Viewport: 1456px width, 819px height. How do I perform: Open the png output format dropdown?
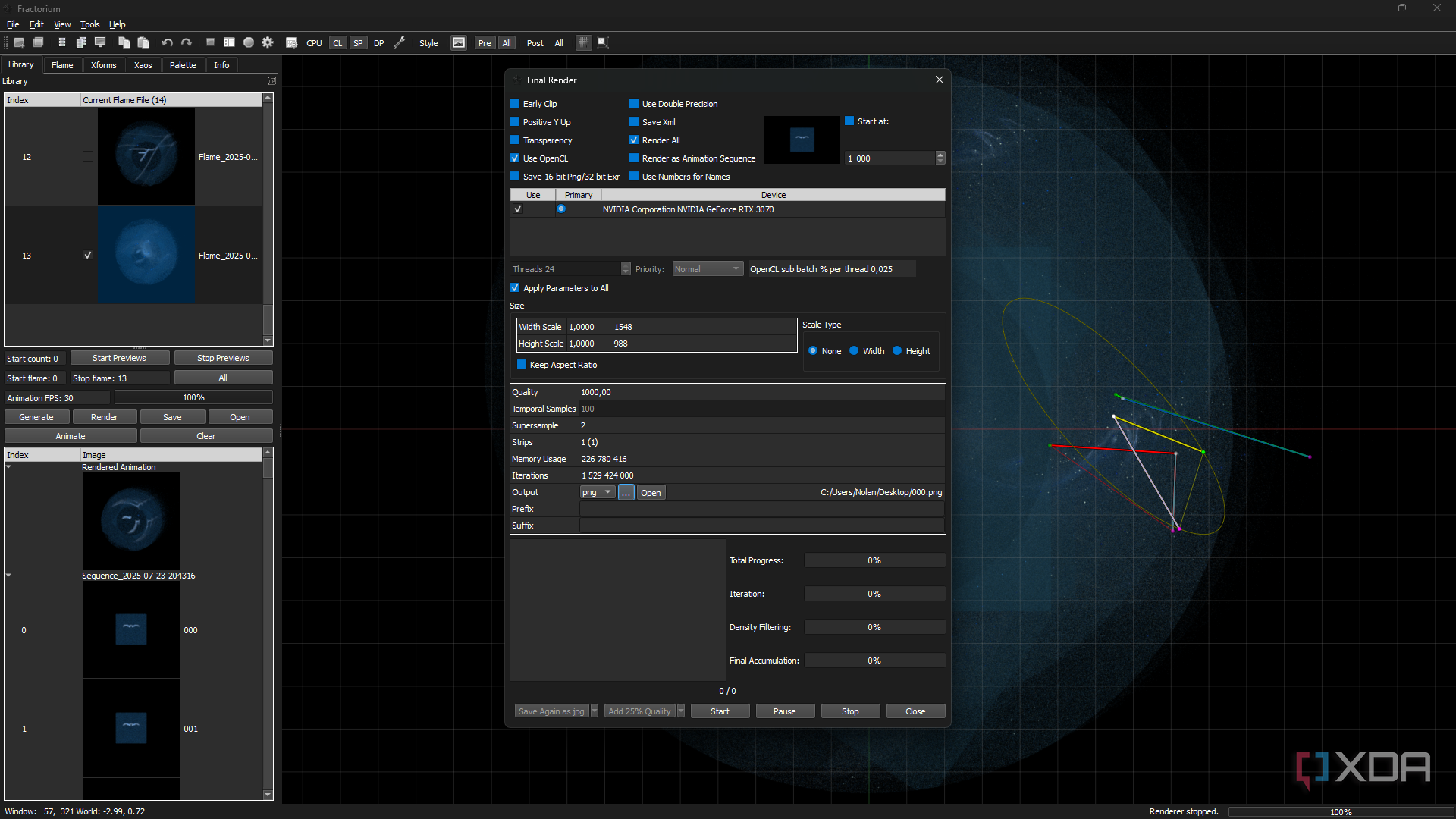[598, 493]
